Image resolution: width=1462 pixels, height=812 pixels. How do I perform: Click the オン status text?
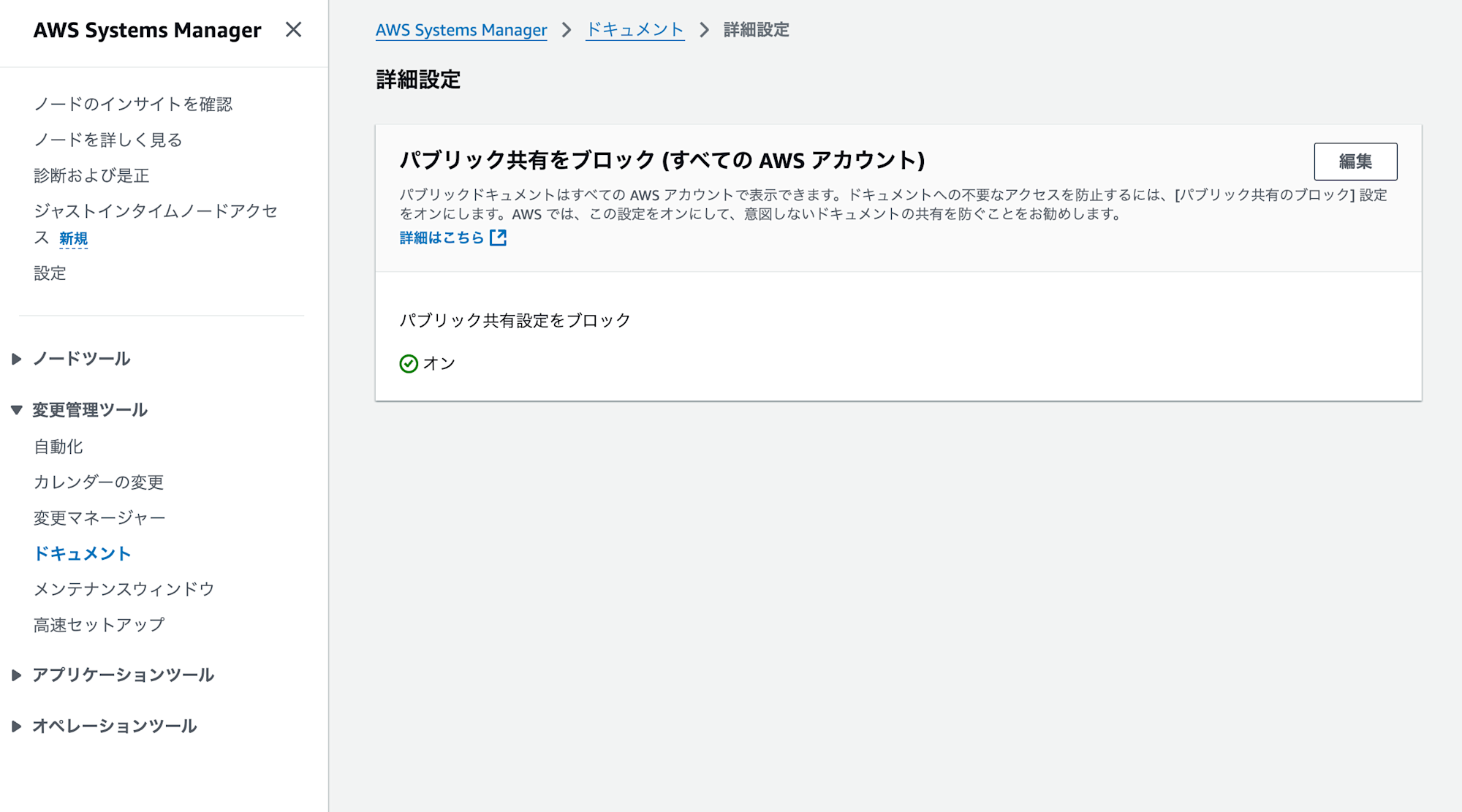(x=439, y=363)
